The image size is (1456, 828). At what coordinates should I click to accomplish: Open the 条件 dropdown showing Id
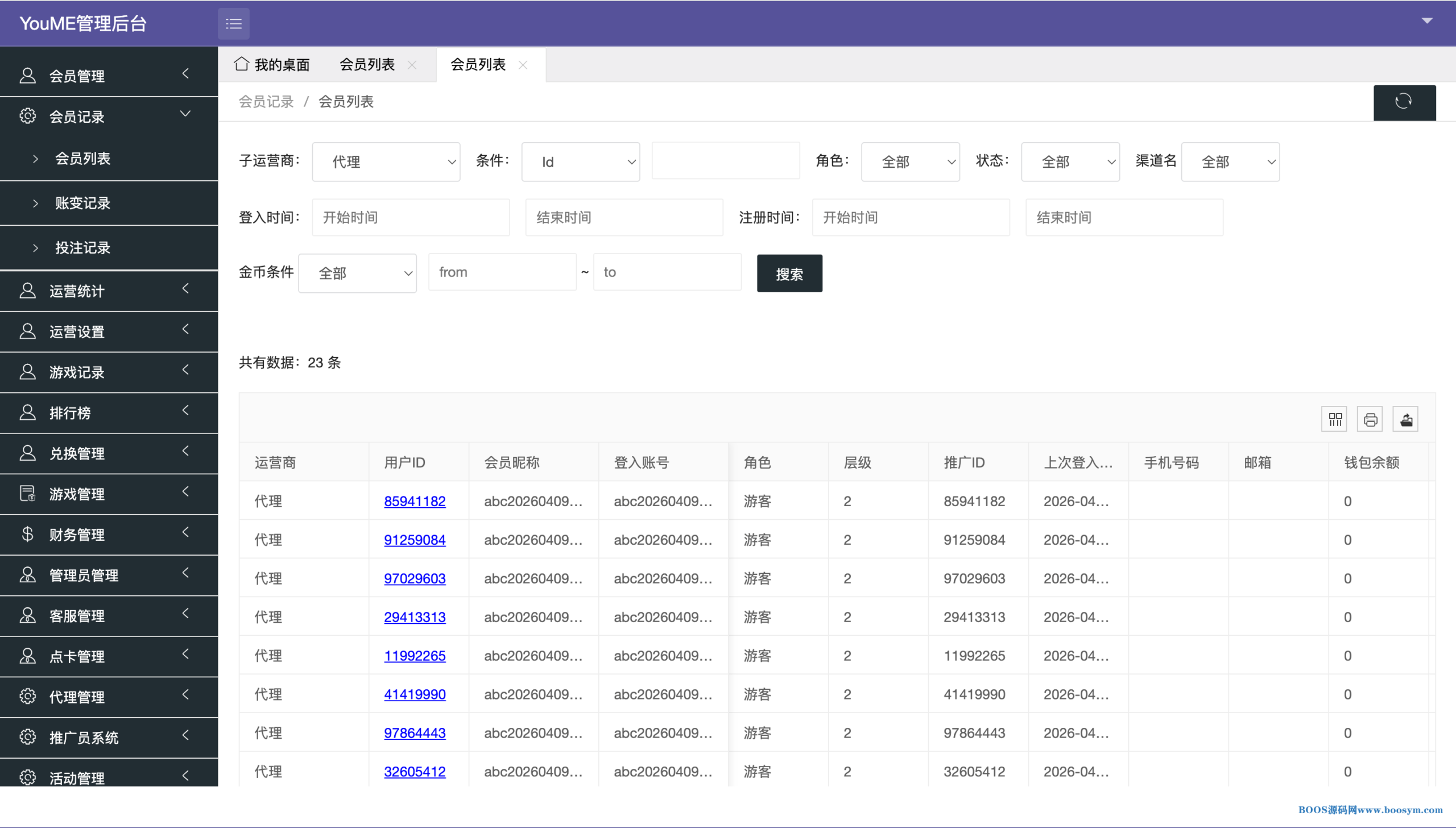coord(580,162)
